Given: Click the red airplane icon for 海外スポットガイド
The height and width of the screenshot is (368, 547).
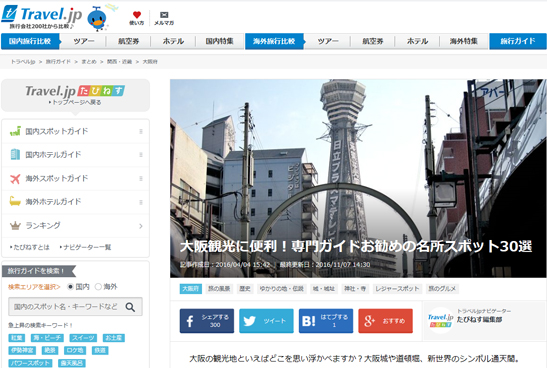Looking at the screenshot, I should (x=15, y=178).
